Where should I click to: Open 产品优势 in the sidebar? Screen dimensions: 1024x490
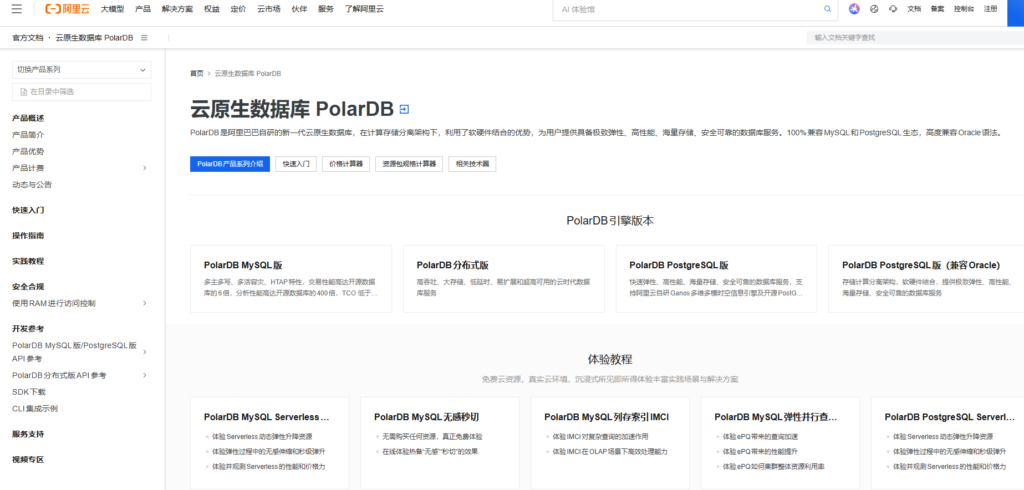tap(28, 151)
